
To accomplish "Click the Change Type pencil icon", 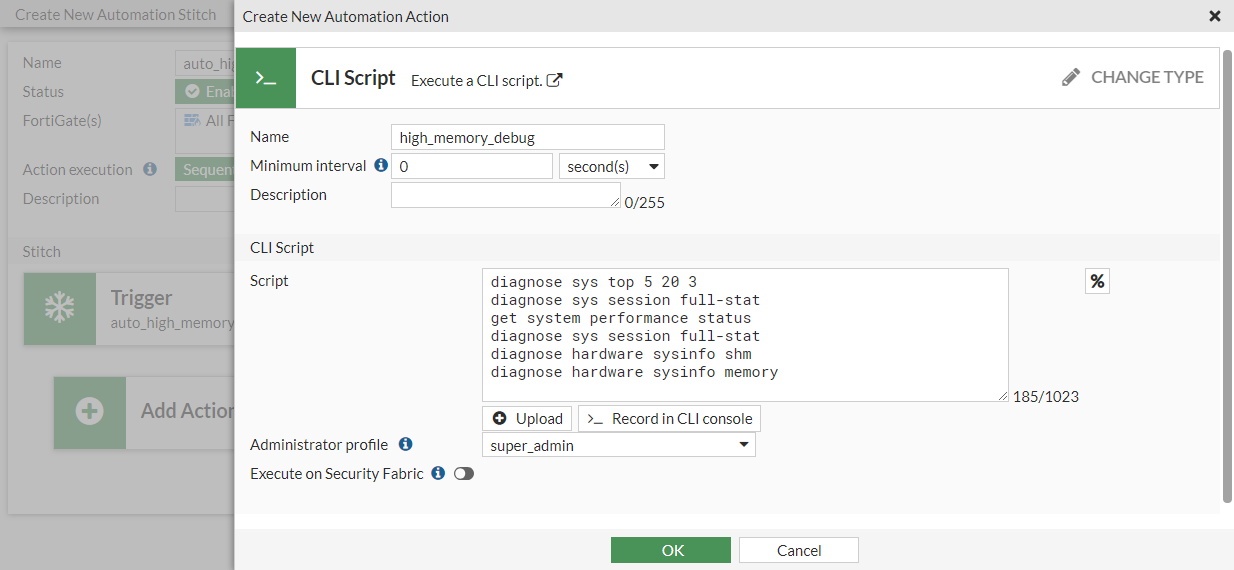I will [x=1071, y=77].
